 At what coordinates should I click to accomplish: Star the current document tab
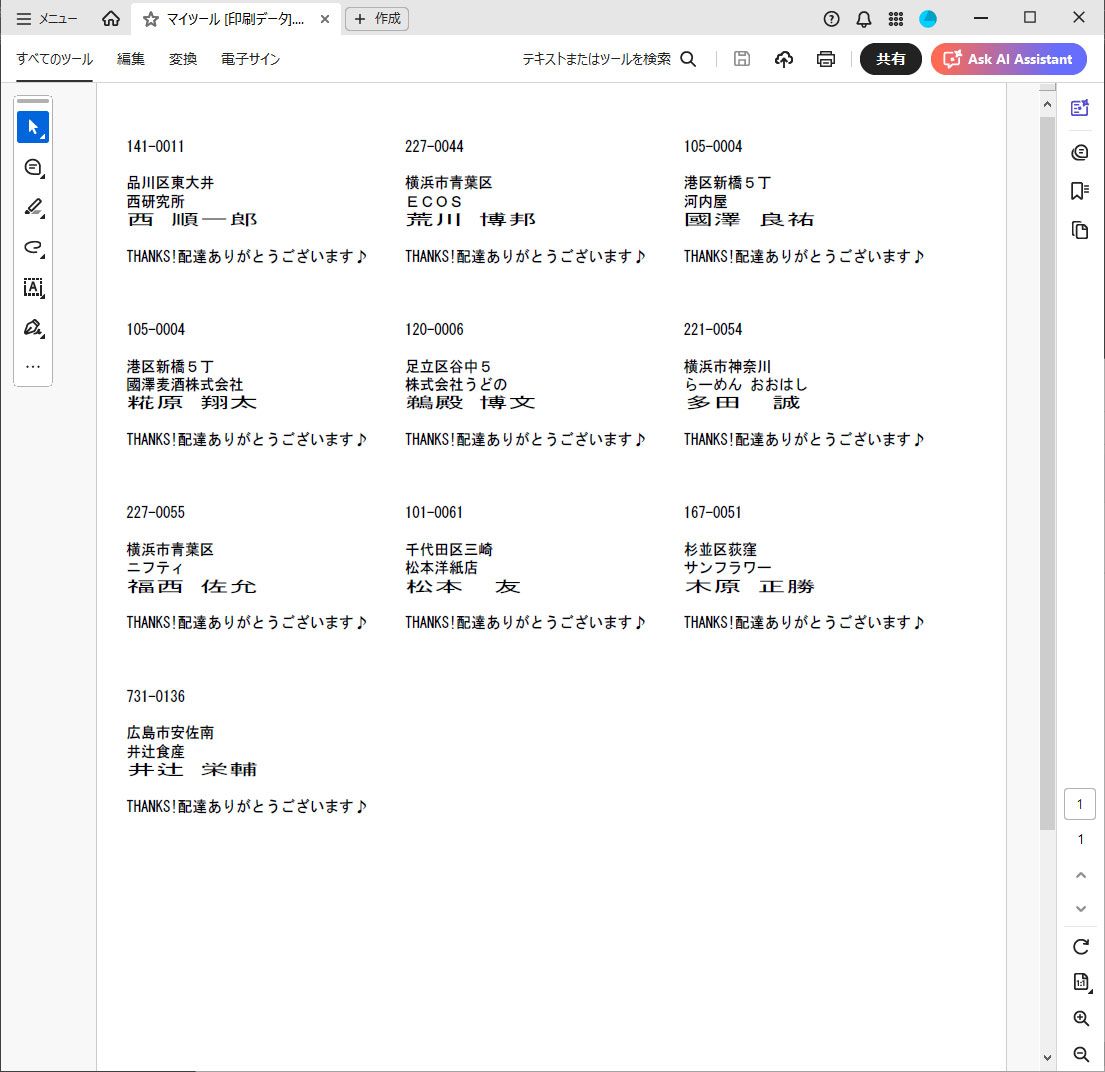tap(150, 19)
